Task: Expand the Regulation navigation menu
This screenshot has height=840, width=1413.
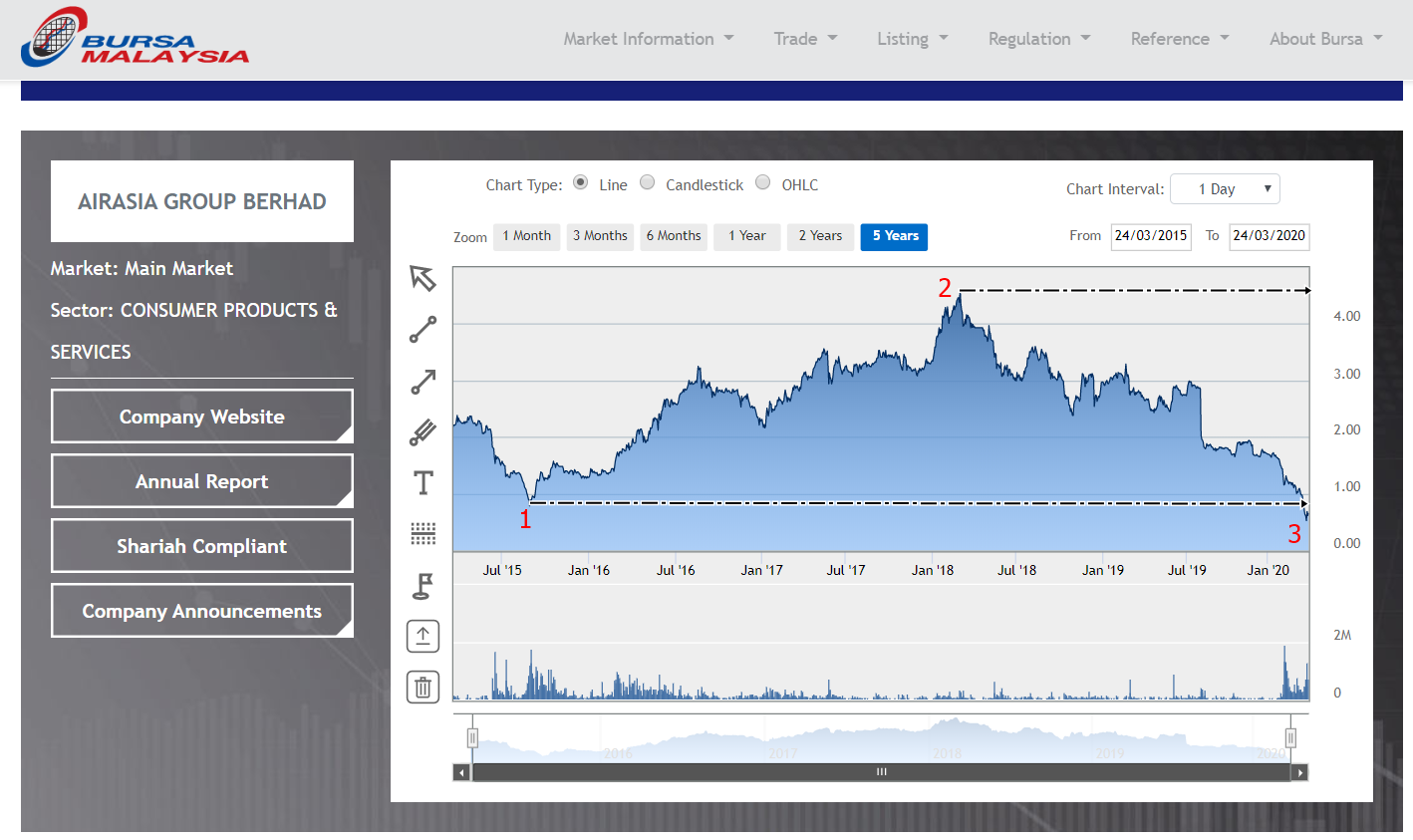Action: coord(1039,39)
